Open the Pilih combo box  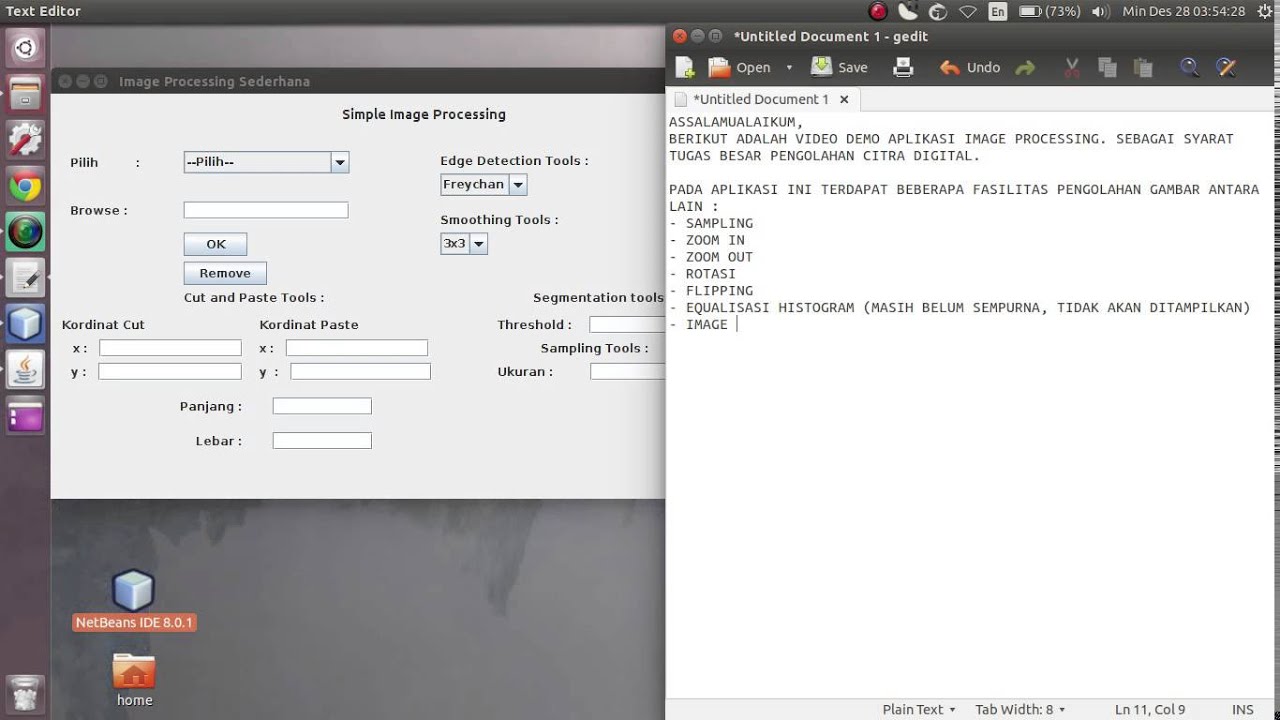tap(266, 162)
